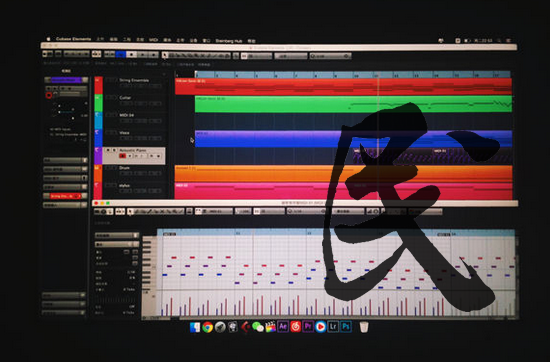Open WeChat from the dock
Screen dimensions: 550x362
pos(258,327)
